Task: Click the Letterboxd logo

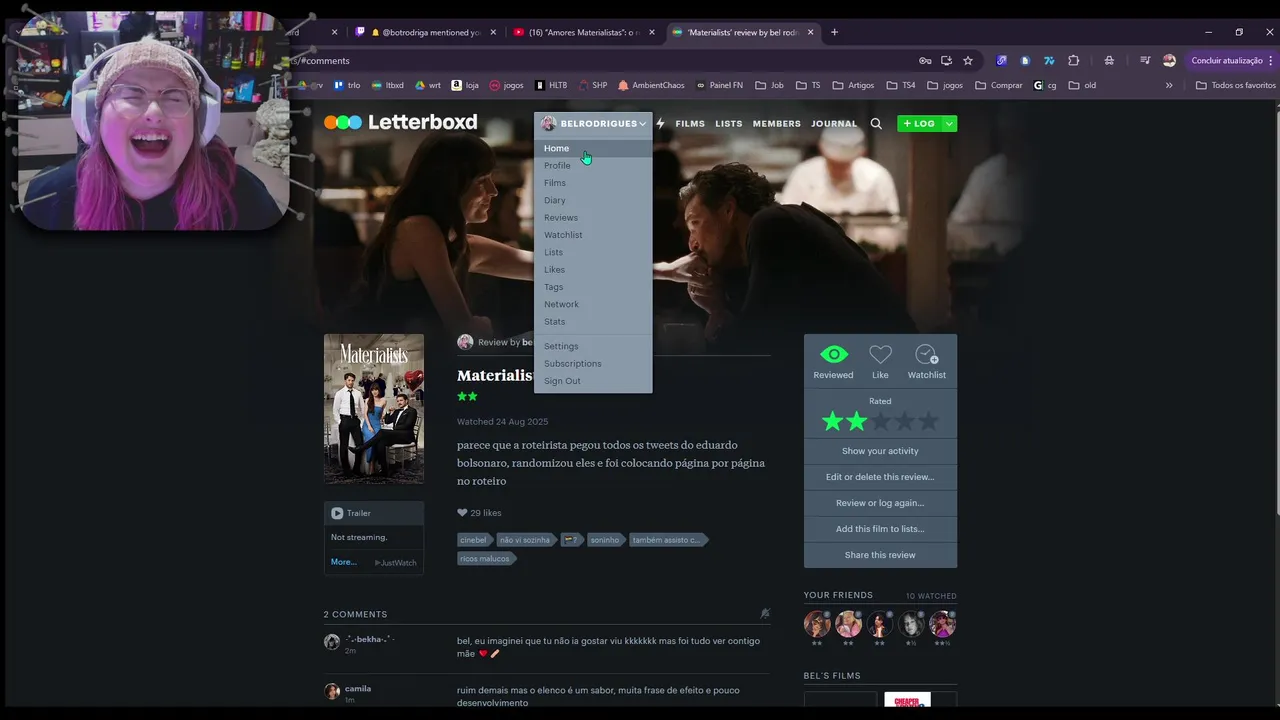Action: 400,122
